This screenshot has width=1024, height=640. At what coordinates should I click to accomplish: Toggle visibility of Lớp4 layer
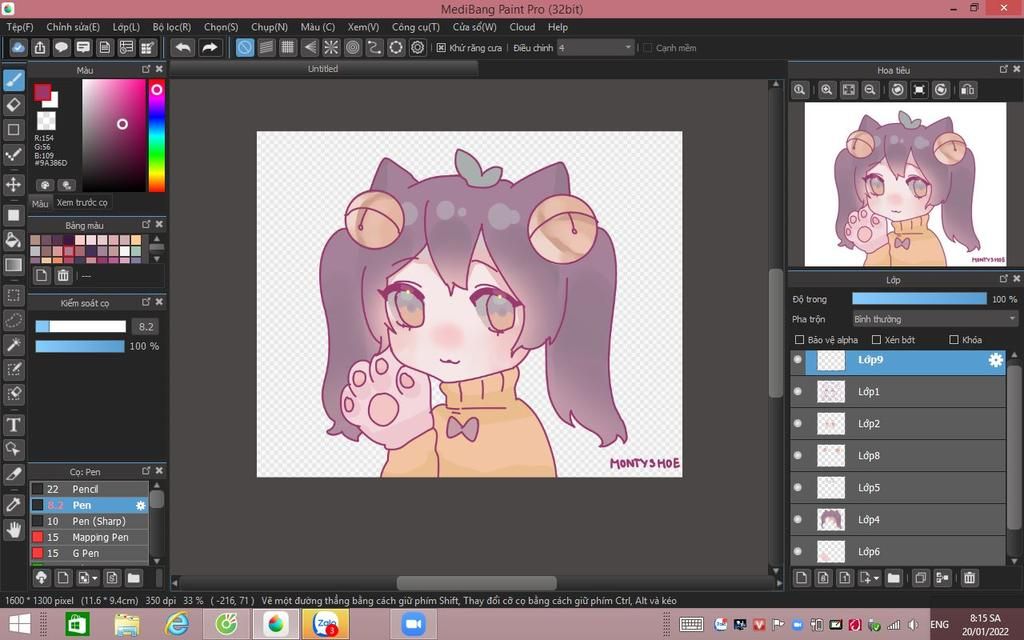pos(797,519)
